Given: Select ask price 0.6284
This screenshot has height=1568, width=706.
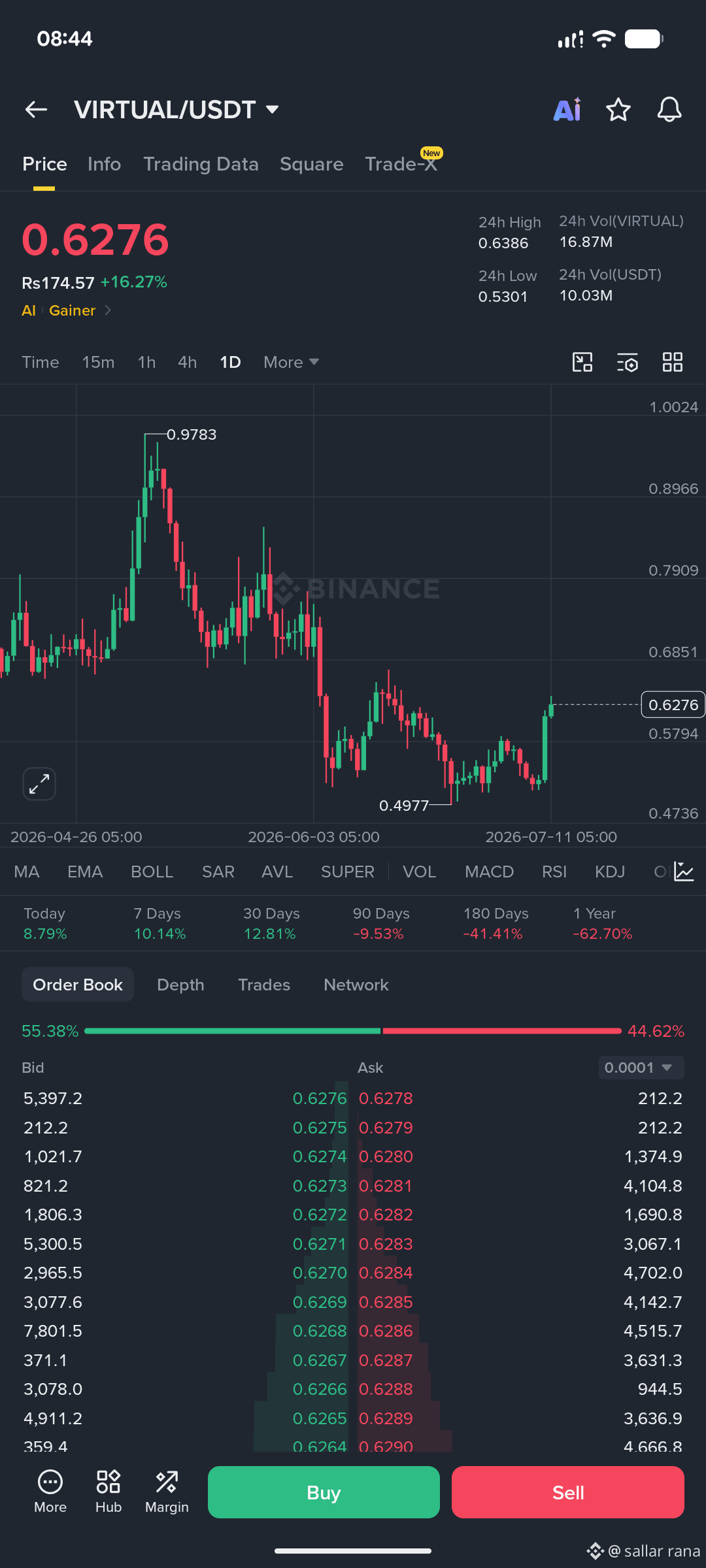Looking at the screenshot, I should (386, 1273).
